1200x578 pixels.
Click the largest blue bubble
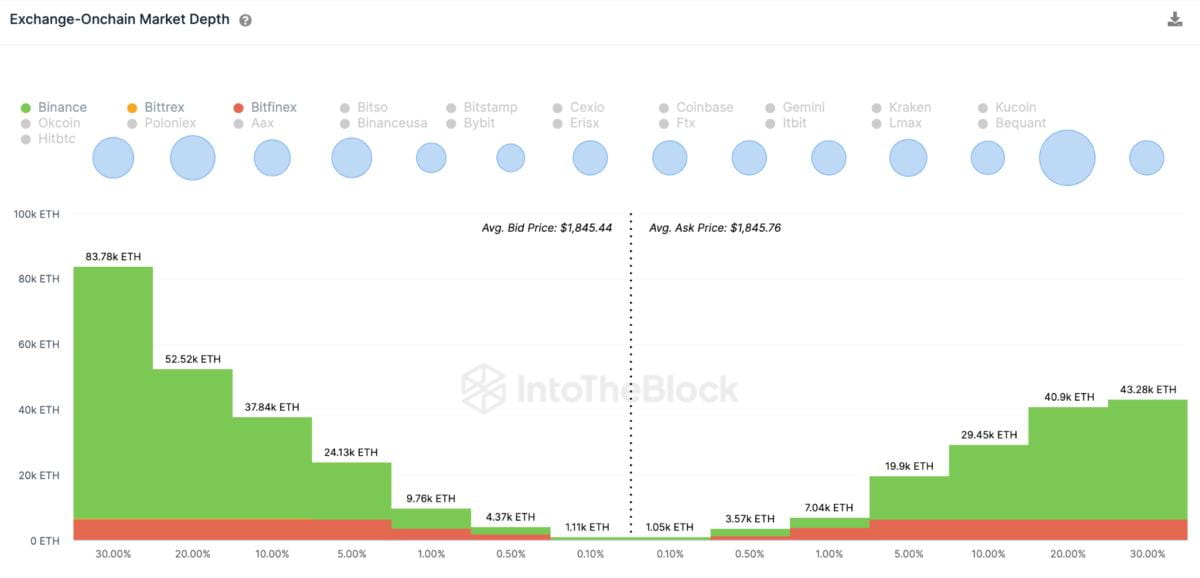click(x=1067, y=158)
